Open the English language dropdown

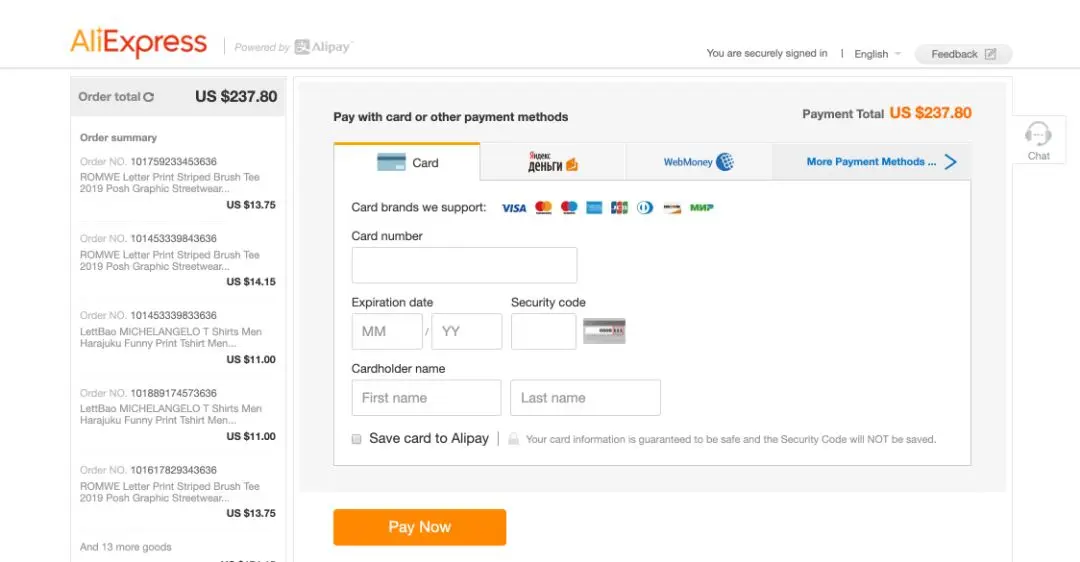(x=877, y=54)
